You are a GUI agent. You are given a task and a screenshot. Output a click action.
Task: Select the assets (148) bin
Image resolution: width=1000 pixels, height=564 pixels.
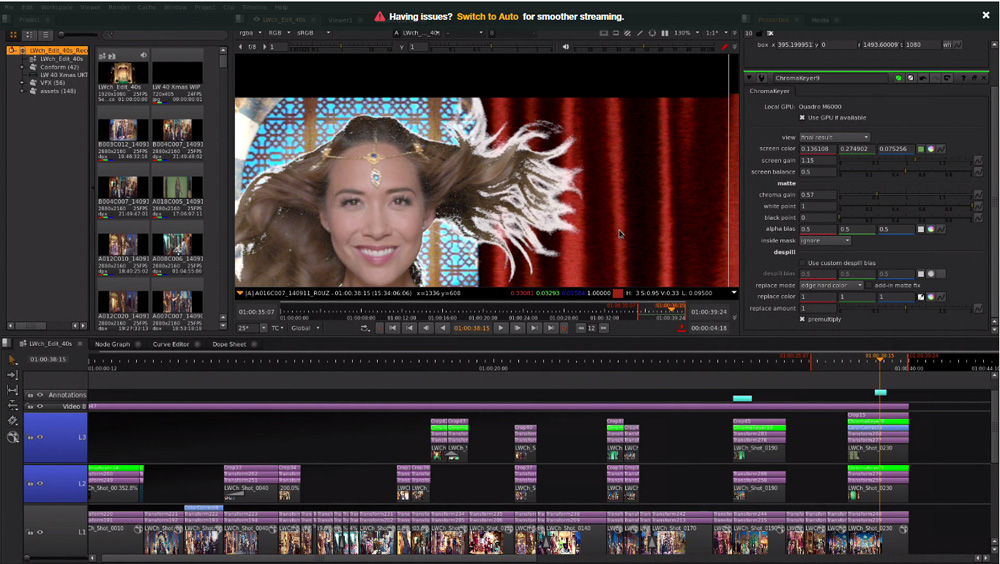tap(58, 91)
